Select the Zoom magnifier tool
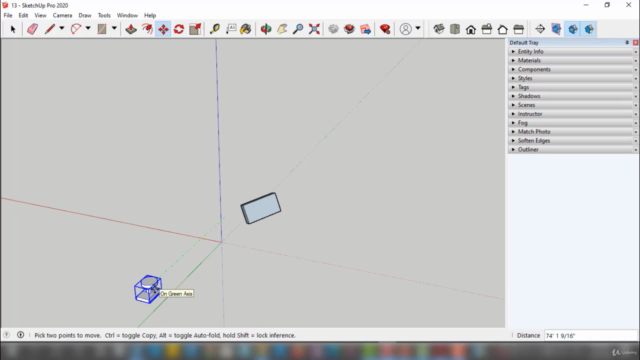 (x=298, y=29)
